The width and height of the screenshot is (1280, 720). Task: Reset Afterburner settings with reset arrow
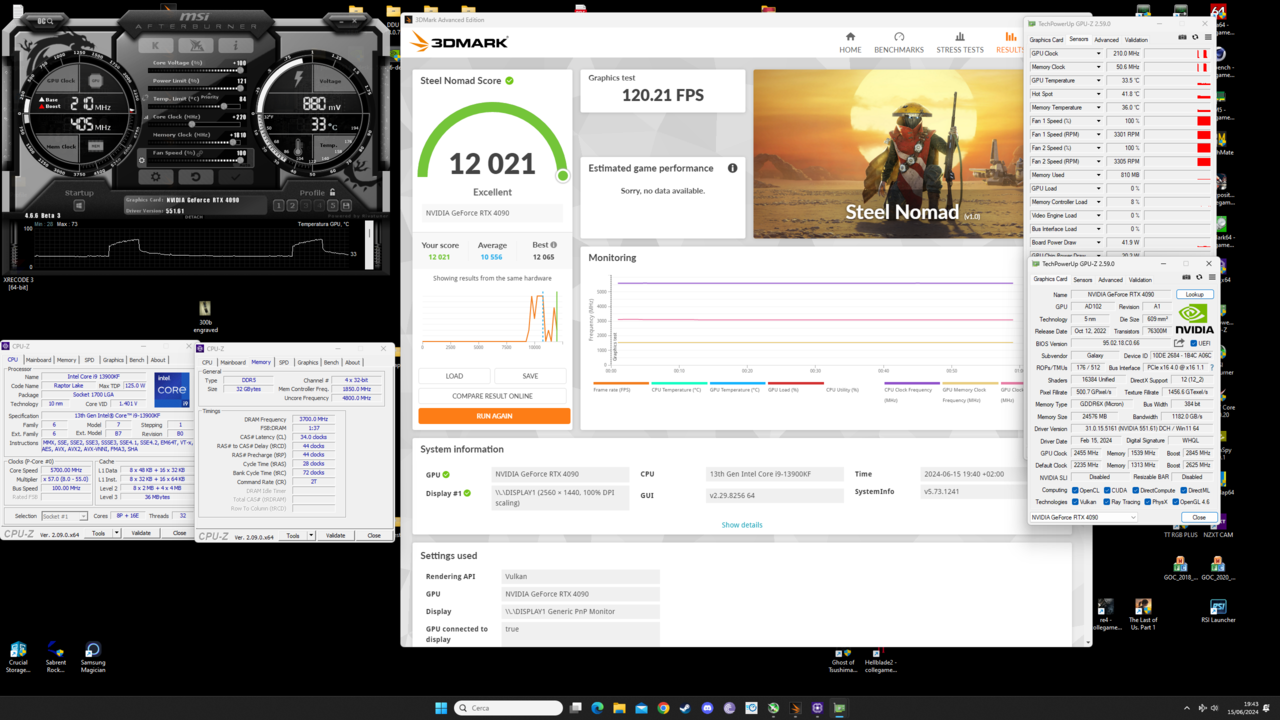196,177
